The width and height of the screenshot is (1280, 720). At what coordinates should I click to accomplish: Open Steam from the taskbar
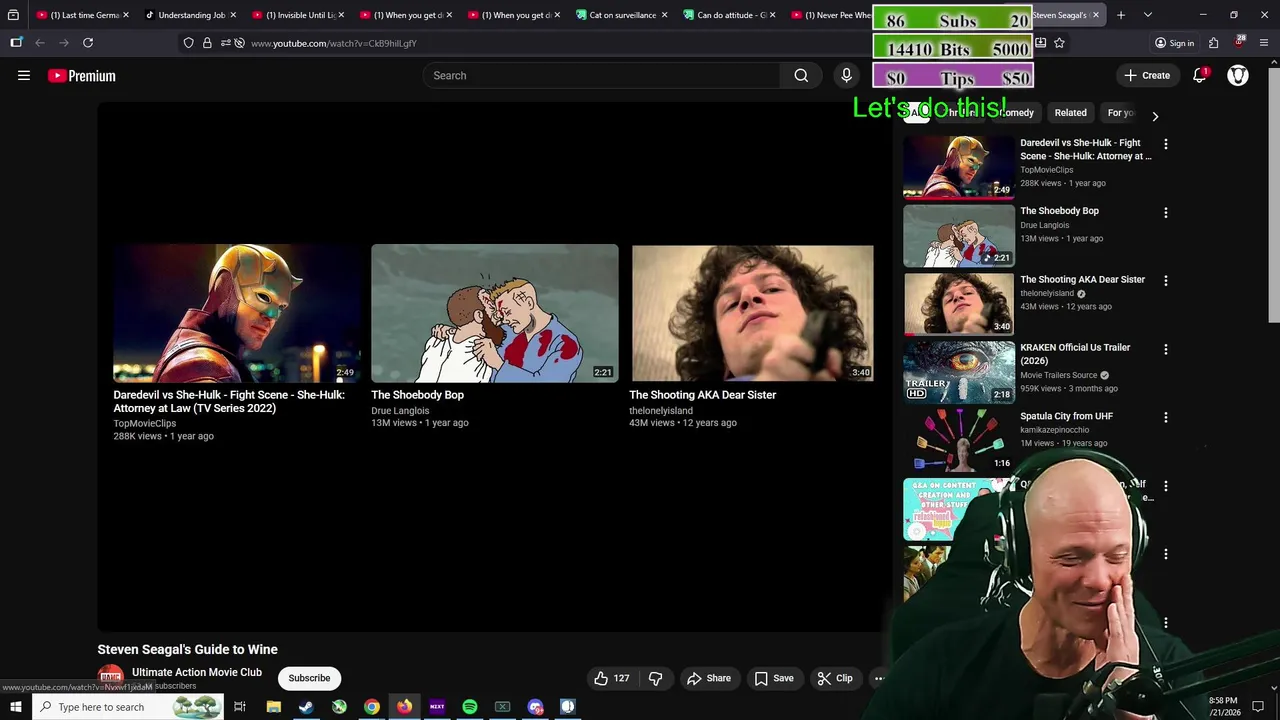[x=306, y=707]
